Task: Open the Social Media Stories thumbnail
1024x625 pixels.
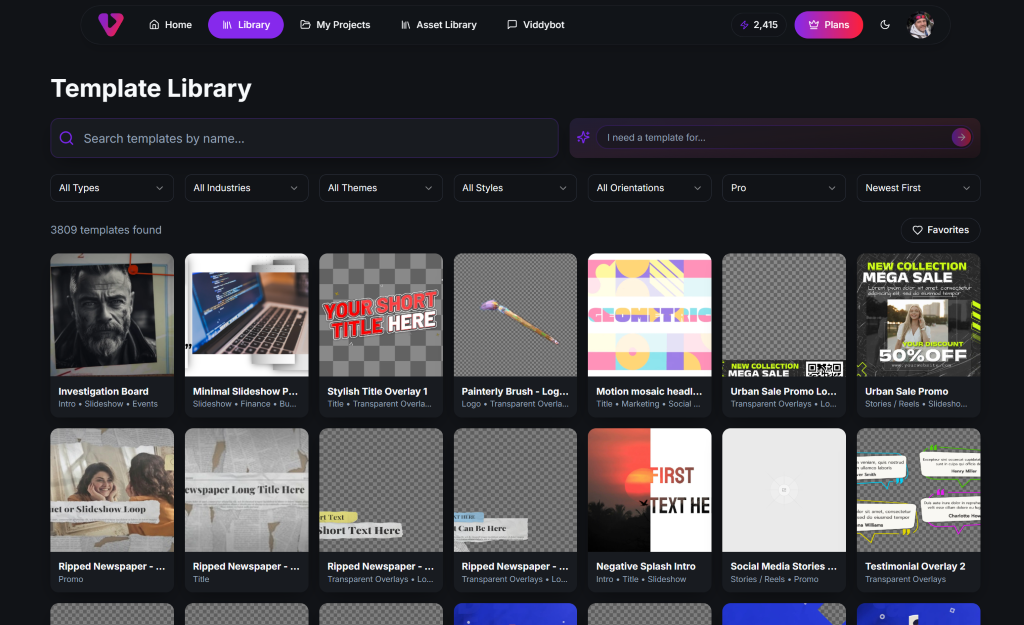Action: 784,490
